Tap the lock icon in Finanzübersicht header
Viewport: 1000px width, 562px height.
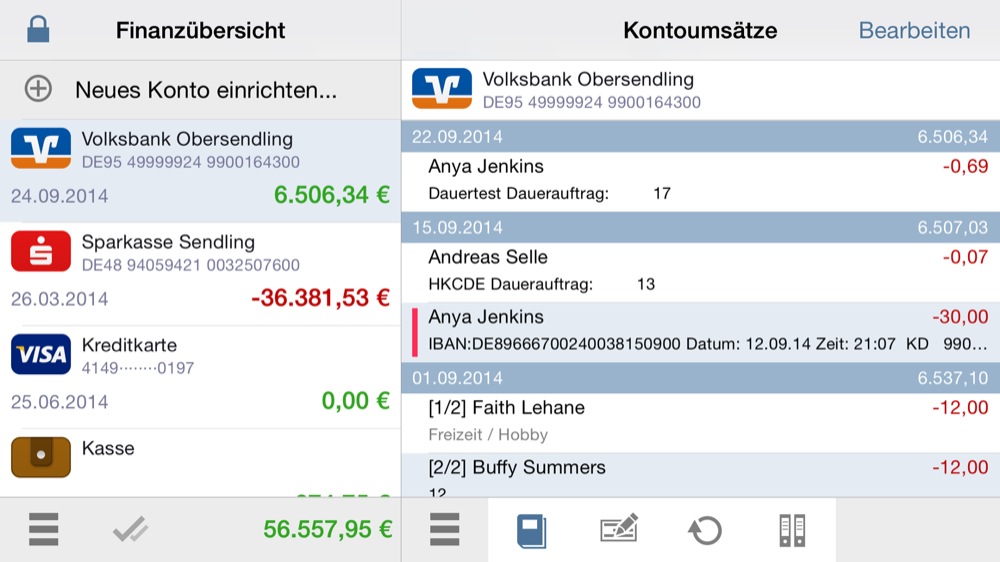(x=39, y=29)
